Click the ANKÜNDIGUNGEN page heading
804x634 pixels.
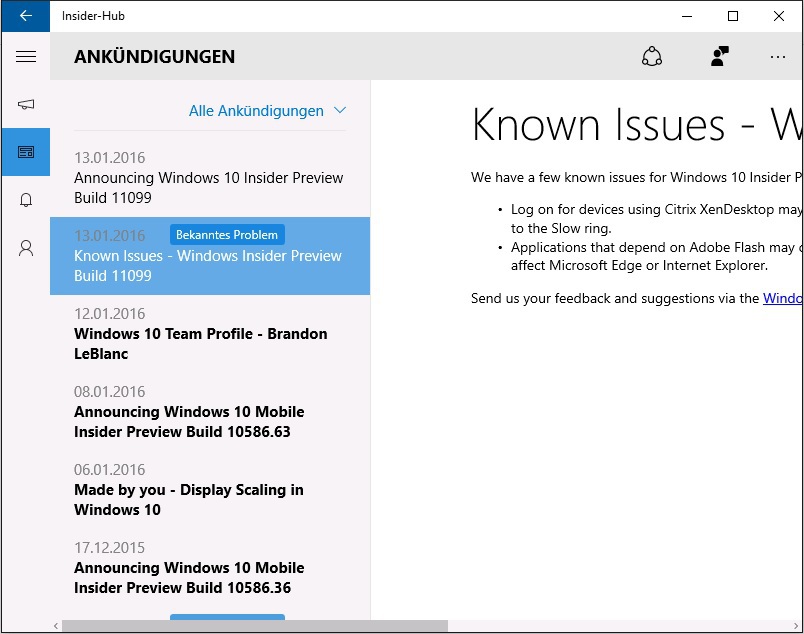tap(154, 56)
